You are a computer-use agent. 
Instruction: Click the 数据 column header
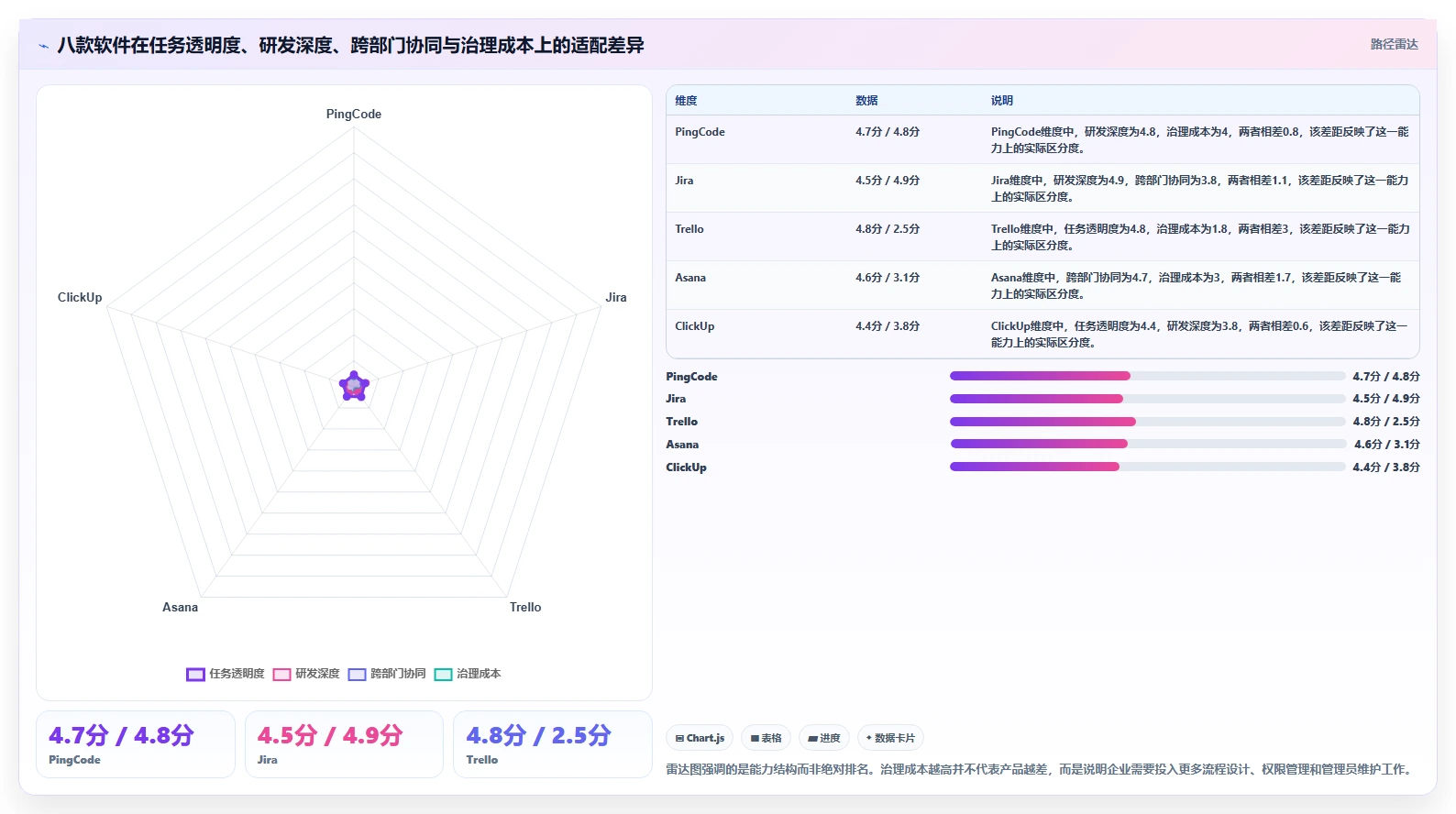(866, 101)
